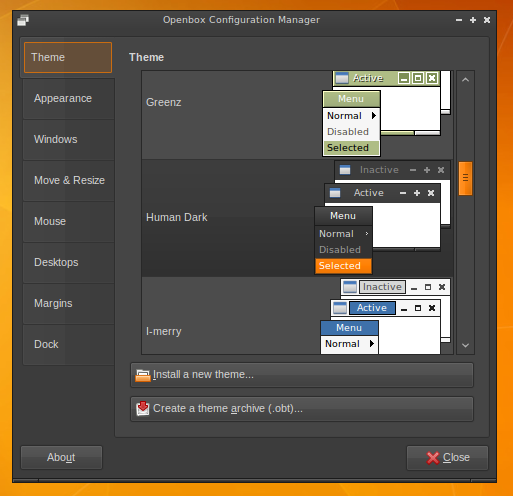The image size is (513, 496).
Task: Choose the Human Dark theme entry
Action: click(x=297, y=218)
